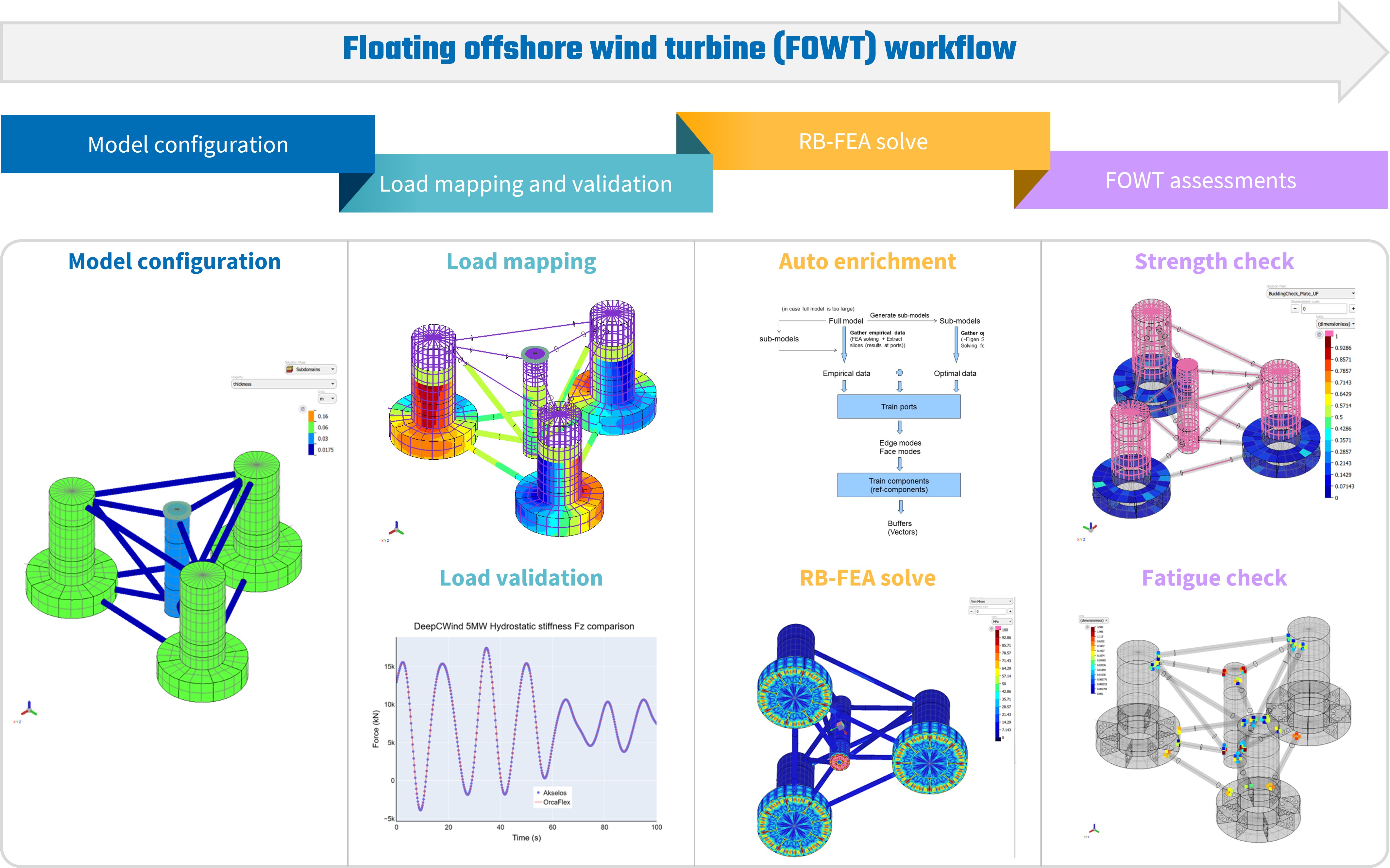Click the gear icon beside Von Mises legend
This screenshot has height=868, width=1390.
click(991, 629)
